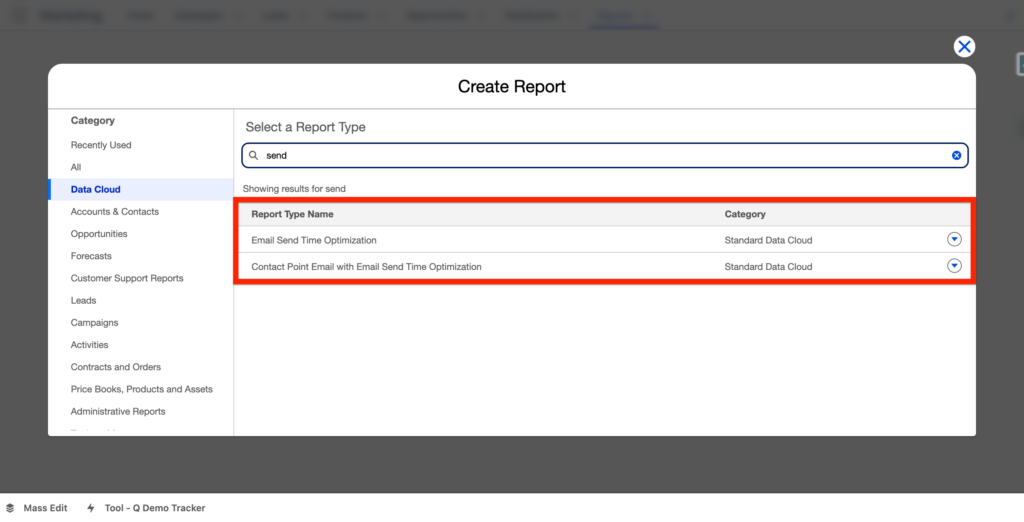Sort by Report Type Name column header

click(x=292, y=214)
